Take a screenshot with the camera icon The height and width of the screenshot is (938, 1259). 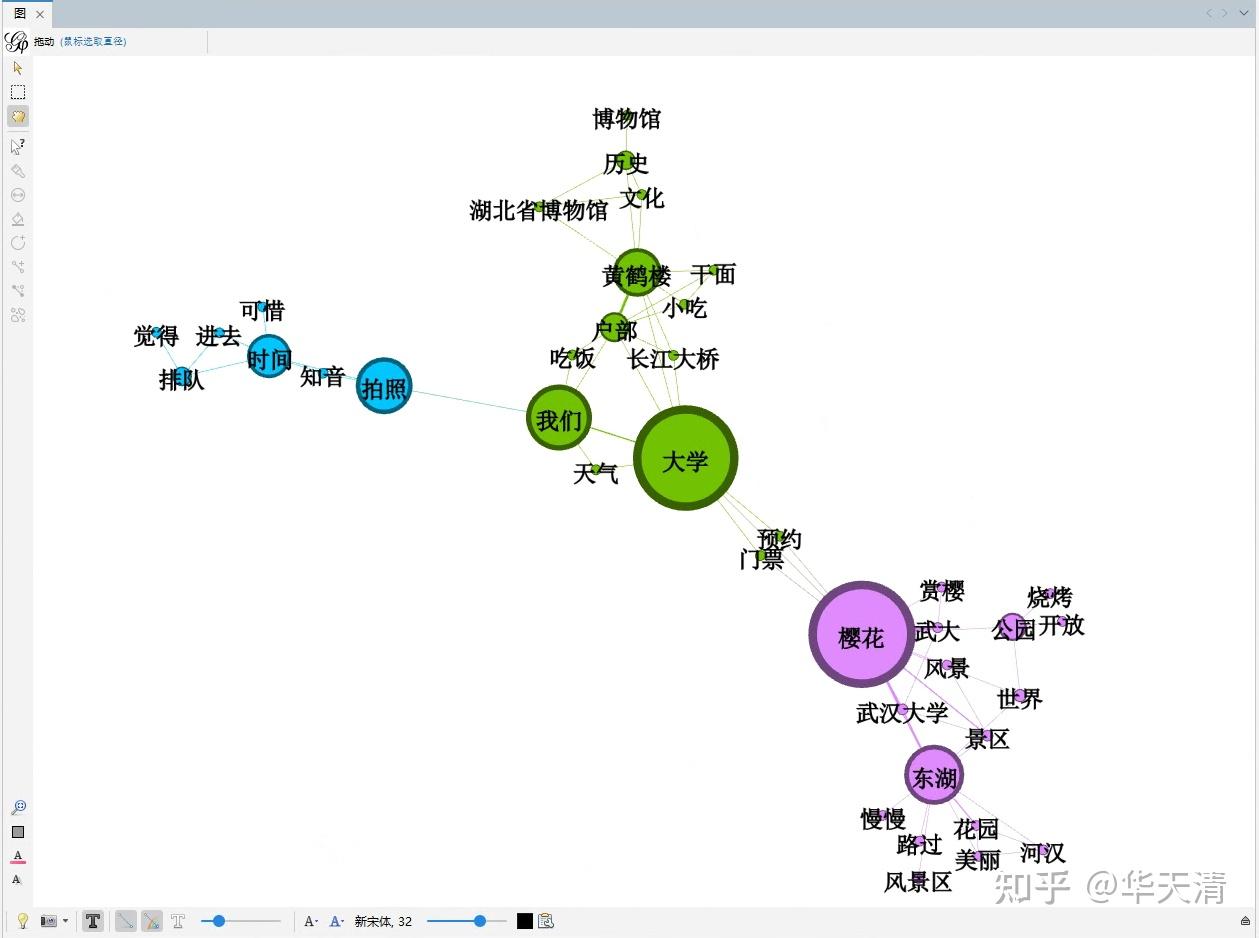click(x=48, y=921)
